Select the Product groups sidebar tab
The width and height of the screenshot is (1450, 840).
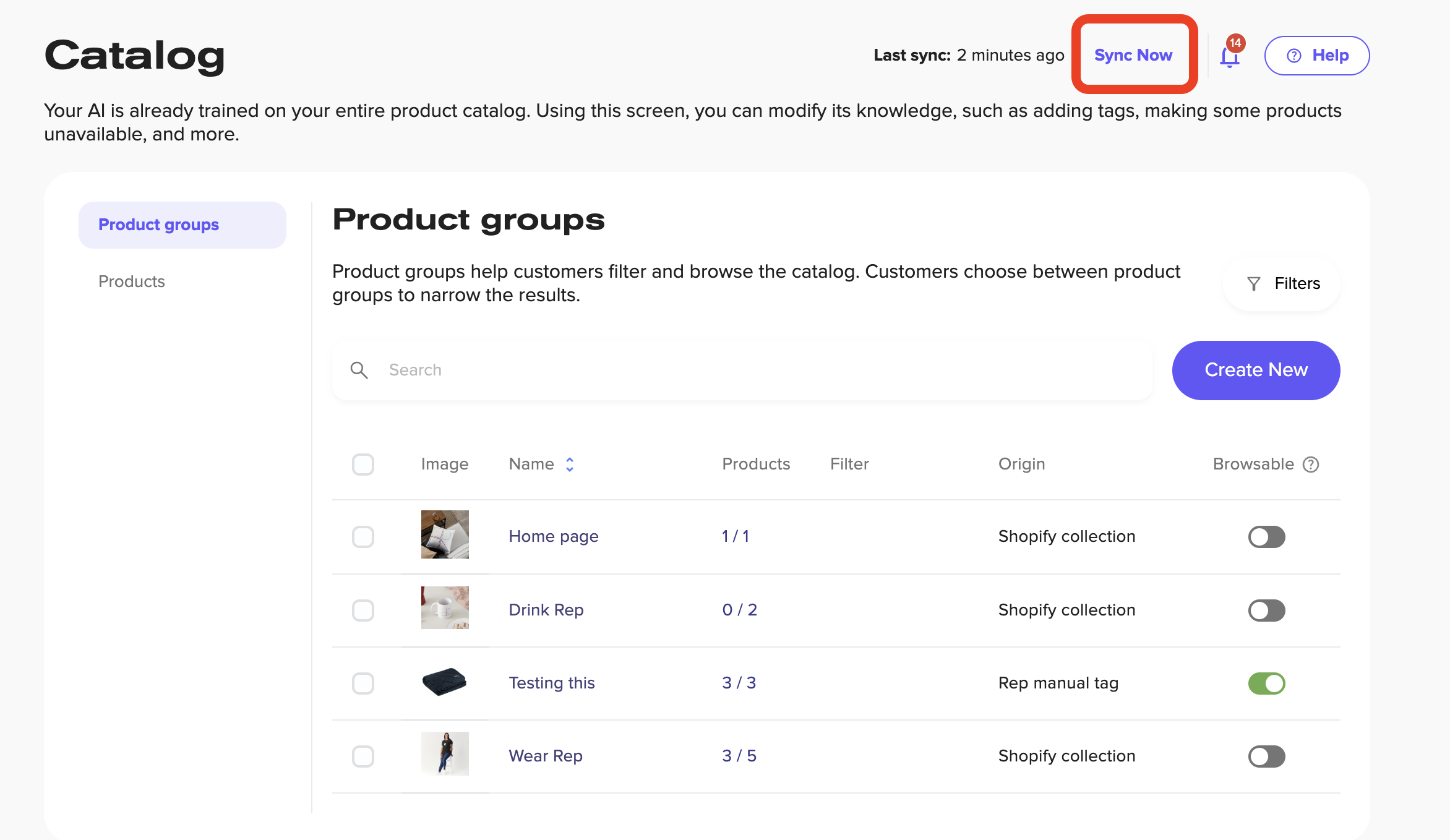tap(182, 225)
